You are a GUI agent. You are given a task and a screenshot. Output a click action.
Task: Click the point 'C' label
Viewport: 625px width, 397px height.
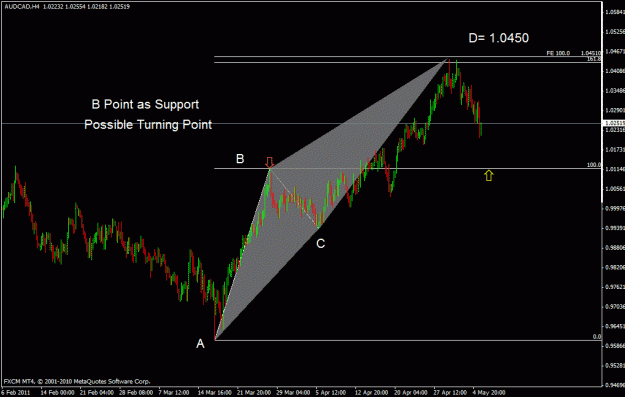320,244
